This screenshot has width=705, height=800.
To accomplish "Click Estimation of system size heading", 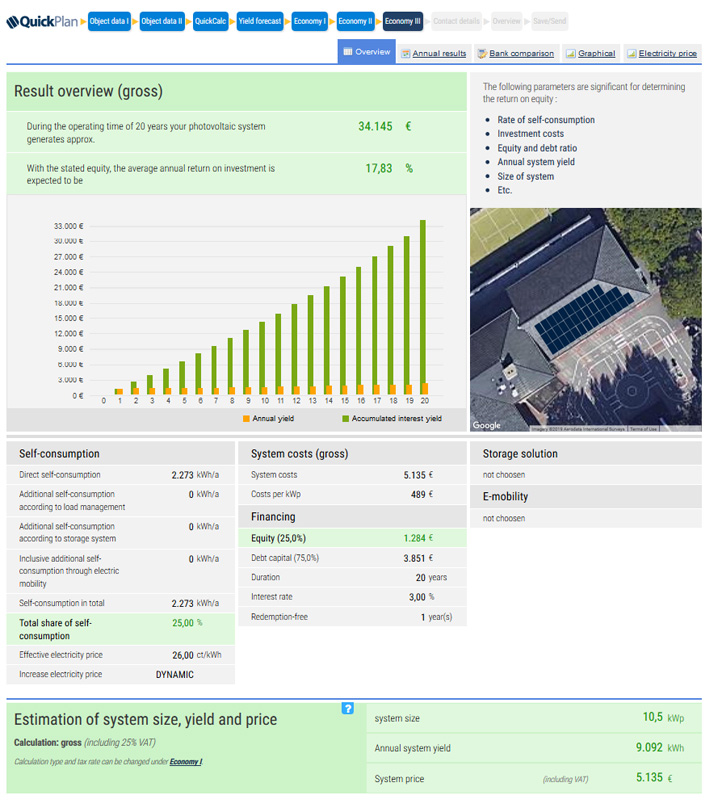I will (145, 719).
